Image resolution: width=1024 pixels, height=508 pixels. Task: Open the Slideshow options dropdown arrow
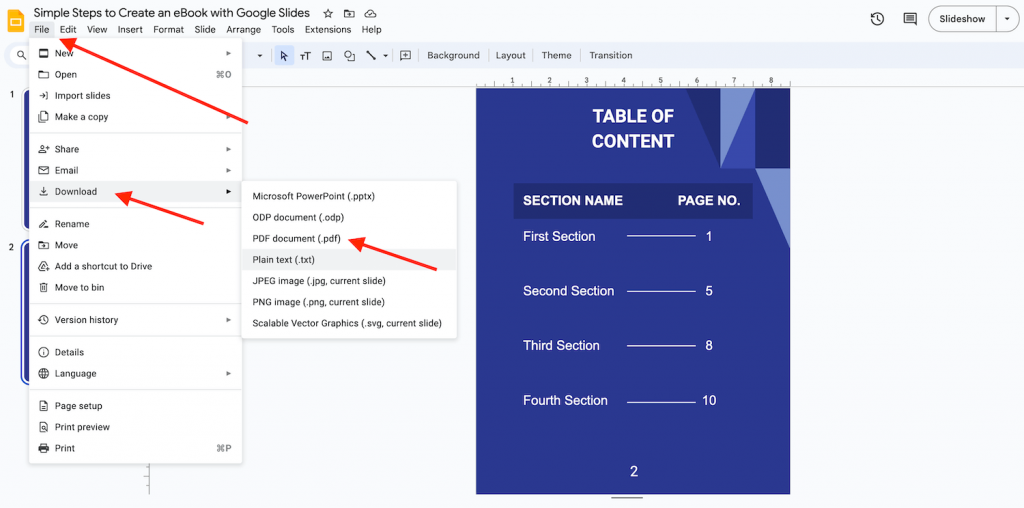point(1006,19)
